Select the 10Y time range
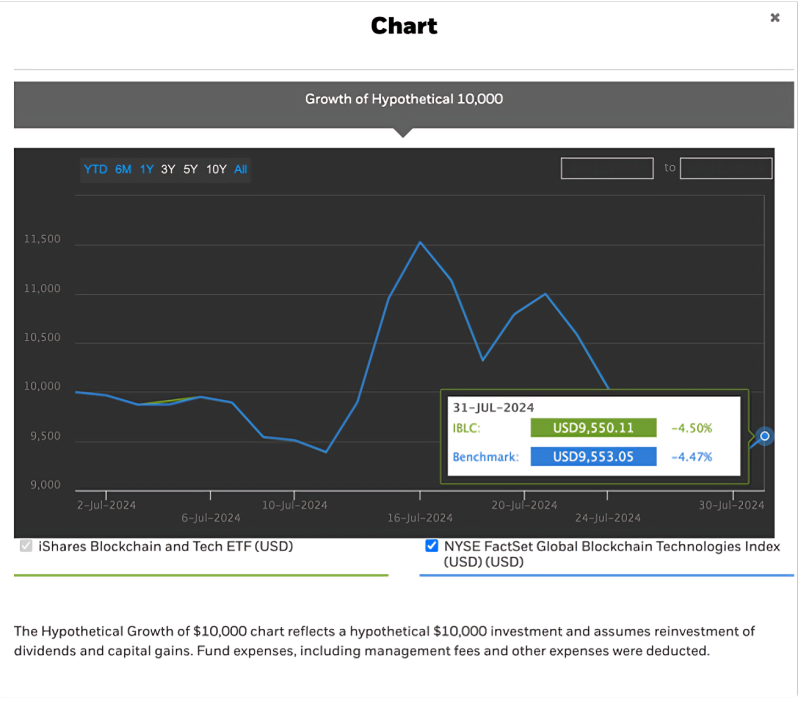This screenshot has height=701, width=801. [x=216, y=169]
